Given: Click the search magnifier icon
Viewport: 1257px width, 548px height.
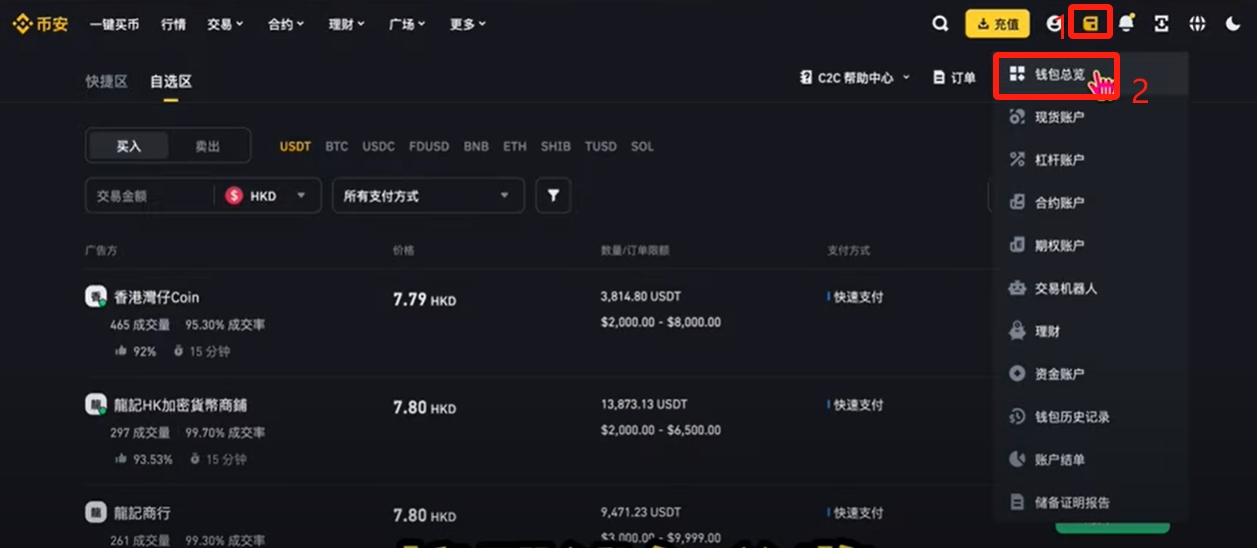Looking at the screenshot, I should tap(940, 24).
